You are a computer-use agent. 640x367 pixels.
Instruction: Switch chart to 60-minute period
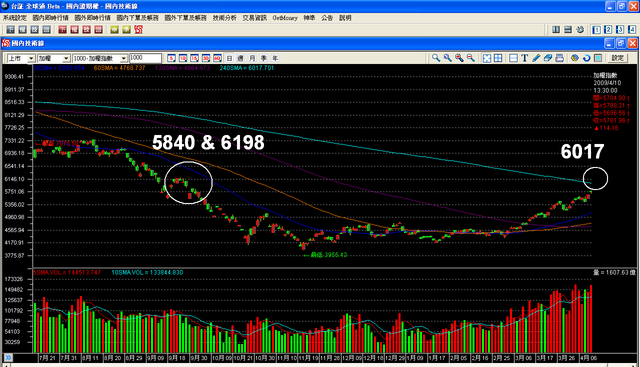[x=217, y=58]
